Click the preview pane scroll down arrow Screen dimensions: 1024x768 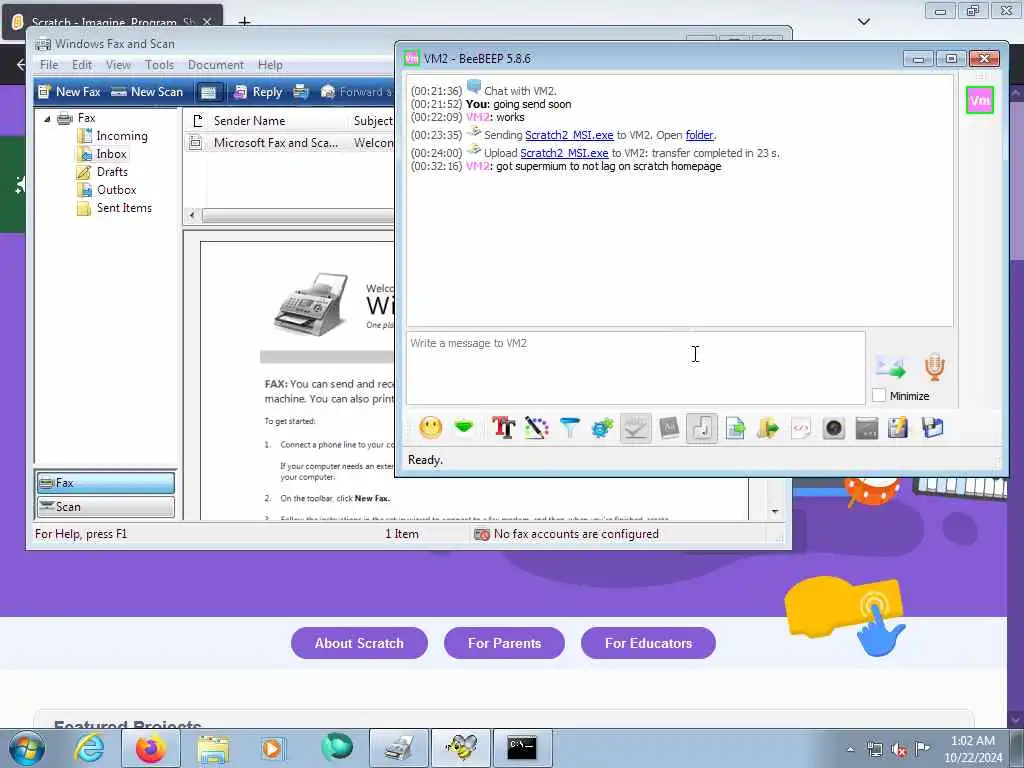(775, 512)
